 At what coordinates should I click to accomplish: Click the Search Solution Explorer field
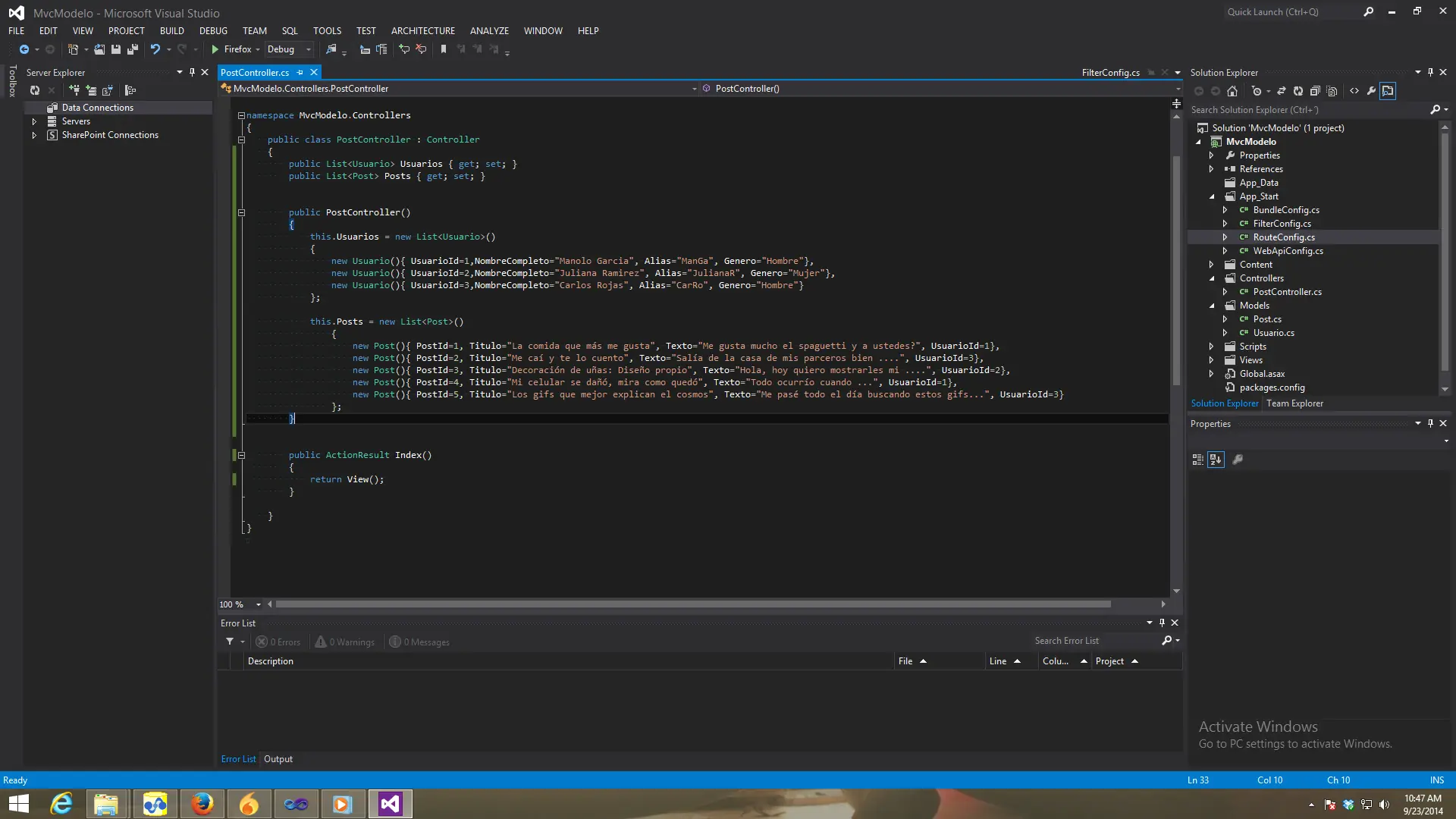[1308, 110]
